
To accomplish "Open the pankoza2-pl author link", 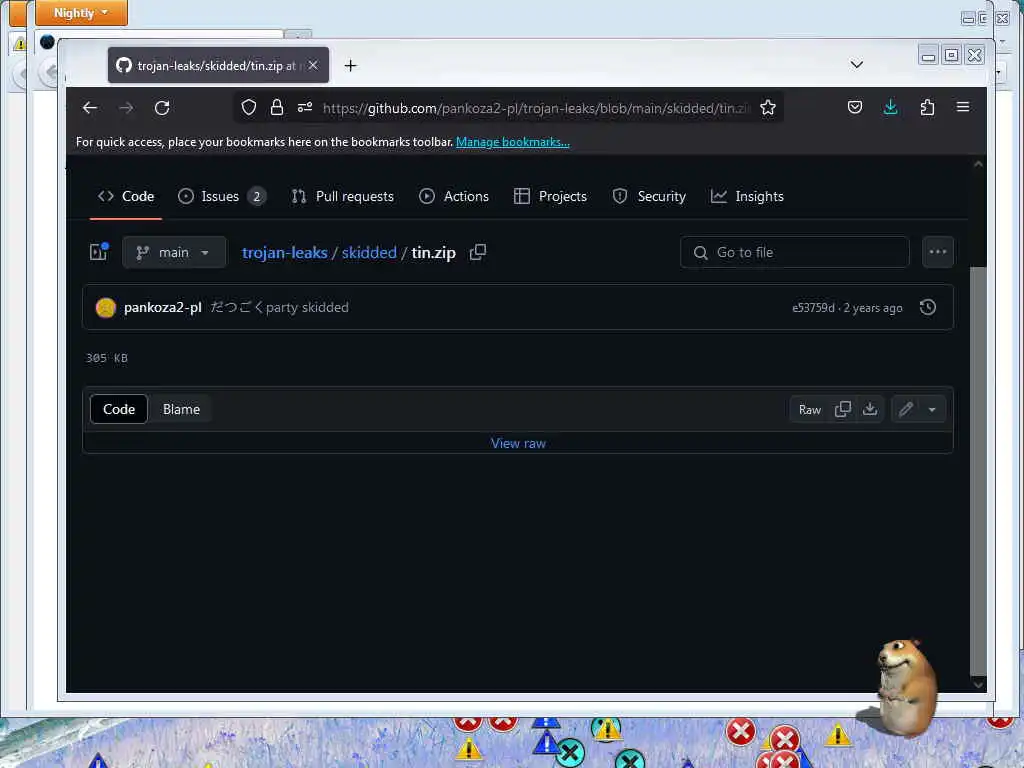I will coord(163,307).
